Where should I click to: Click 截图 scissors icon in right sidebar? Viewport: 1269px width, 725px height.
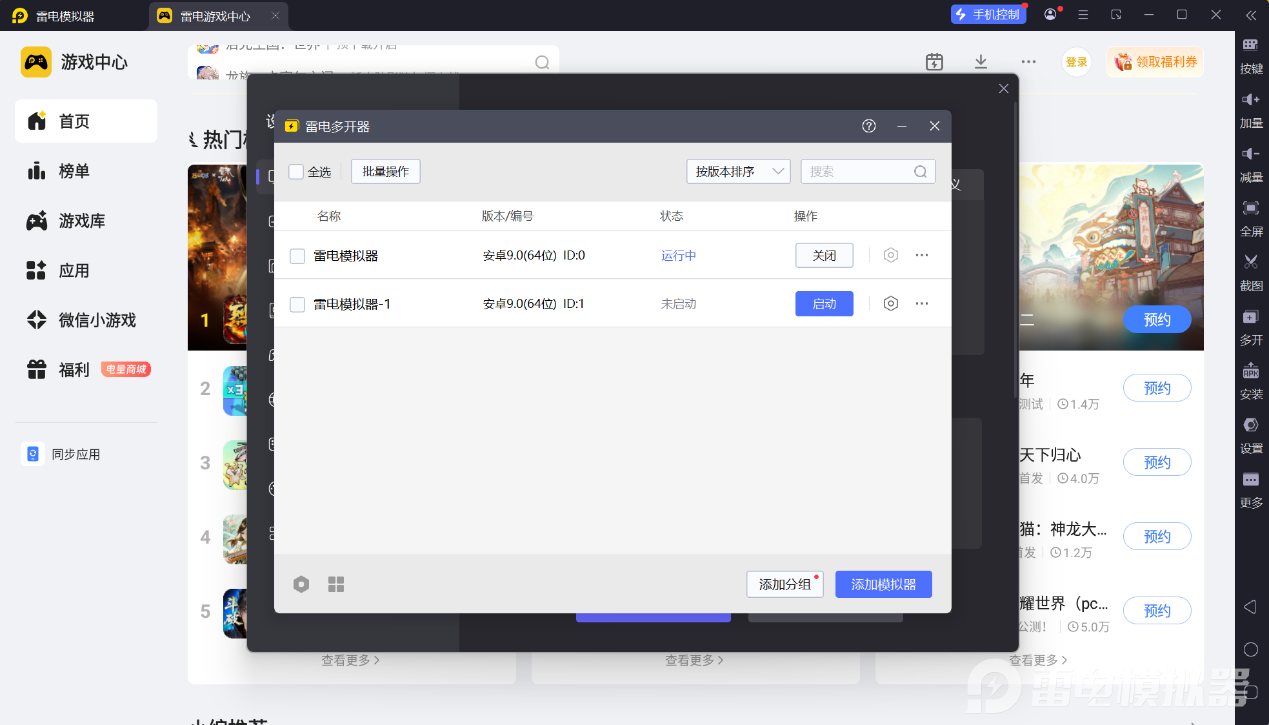pos(1250,262)
